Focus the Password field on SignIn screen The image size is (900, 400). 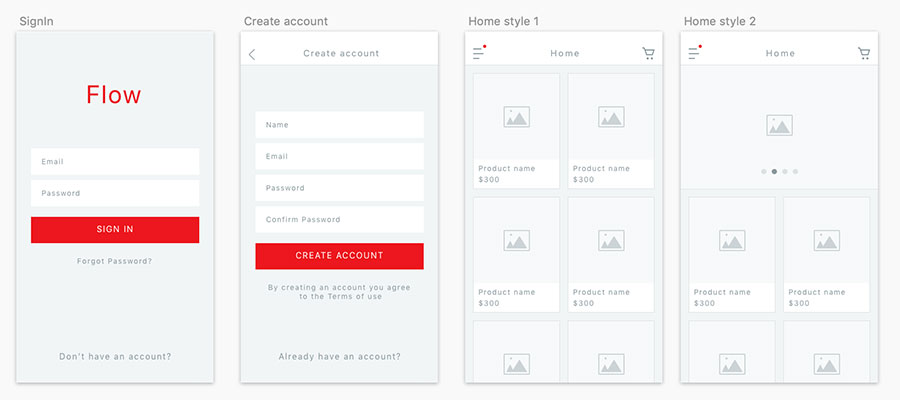[x=115, y=193]
